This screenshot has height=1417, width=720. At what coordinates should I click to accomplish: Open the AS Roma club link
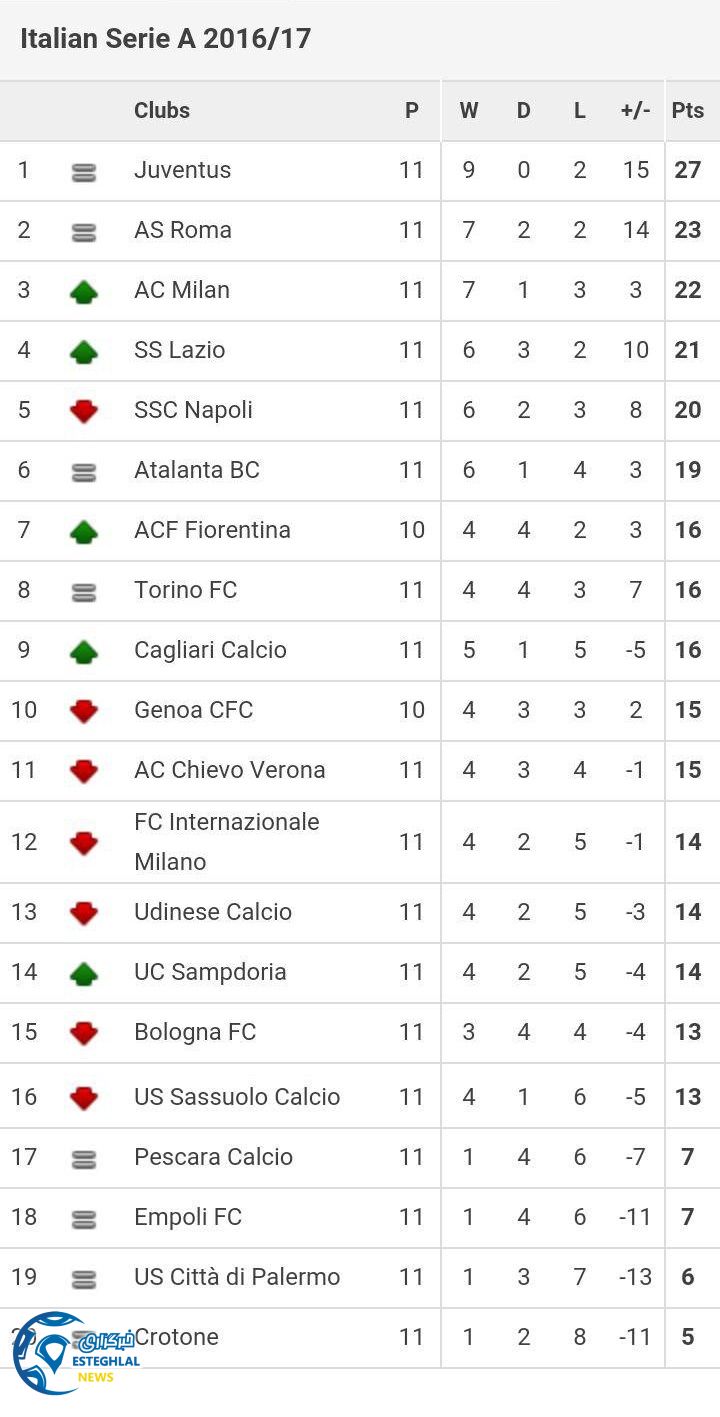(x=183, y=230)
